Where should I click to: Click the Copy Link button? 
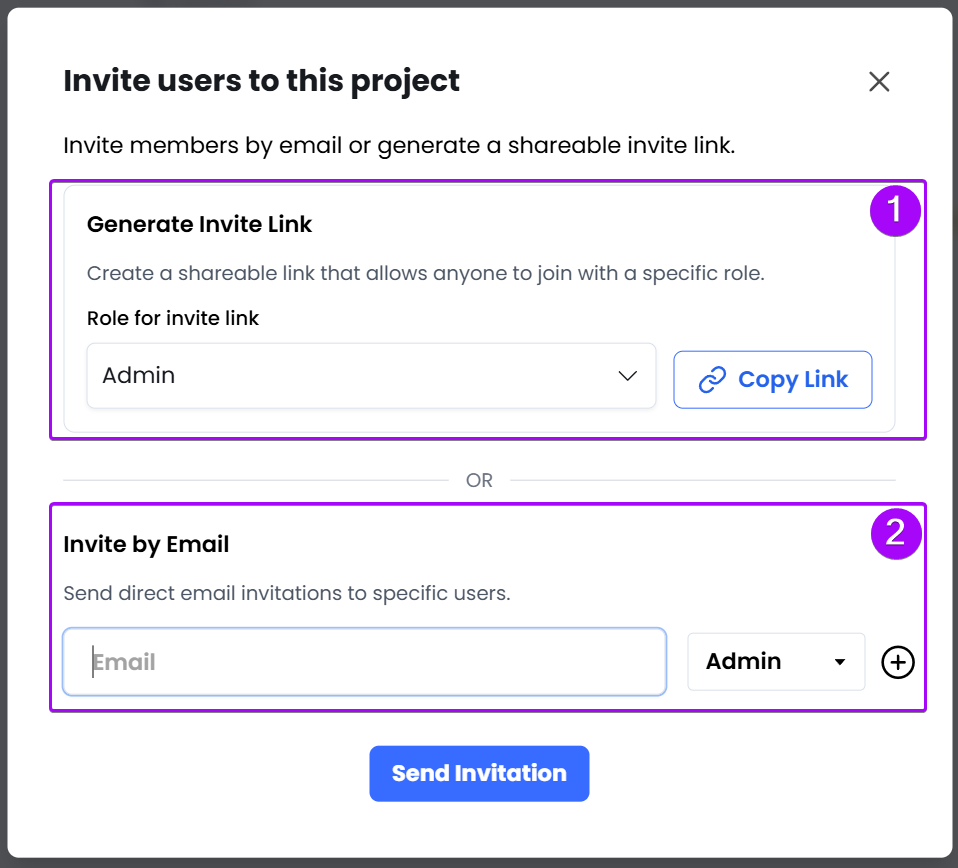pos(772,379)
